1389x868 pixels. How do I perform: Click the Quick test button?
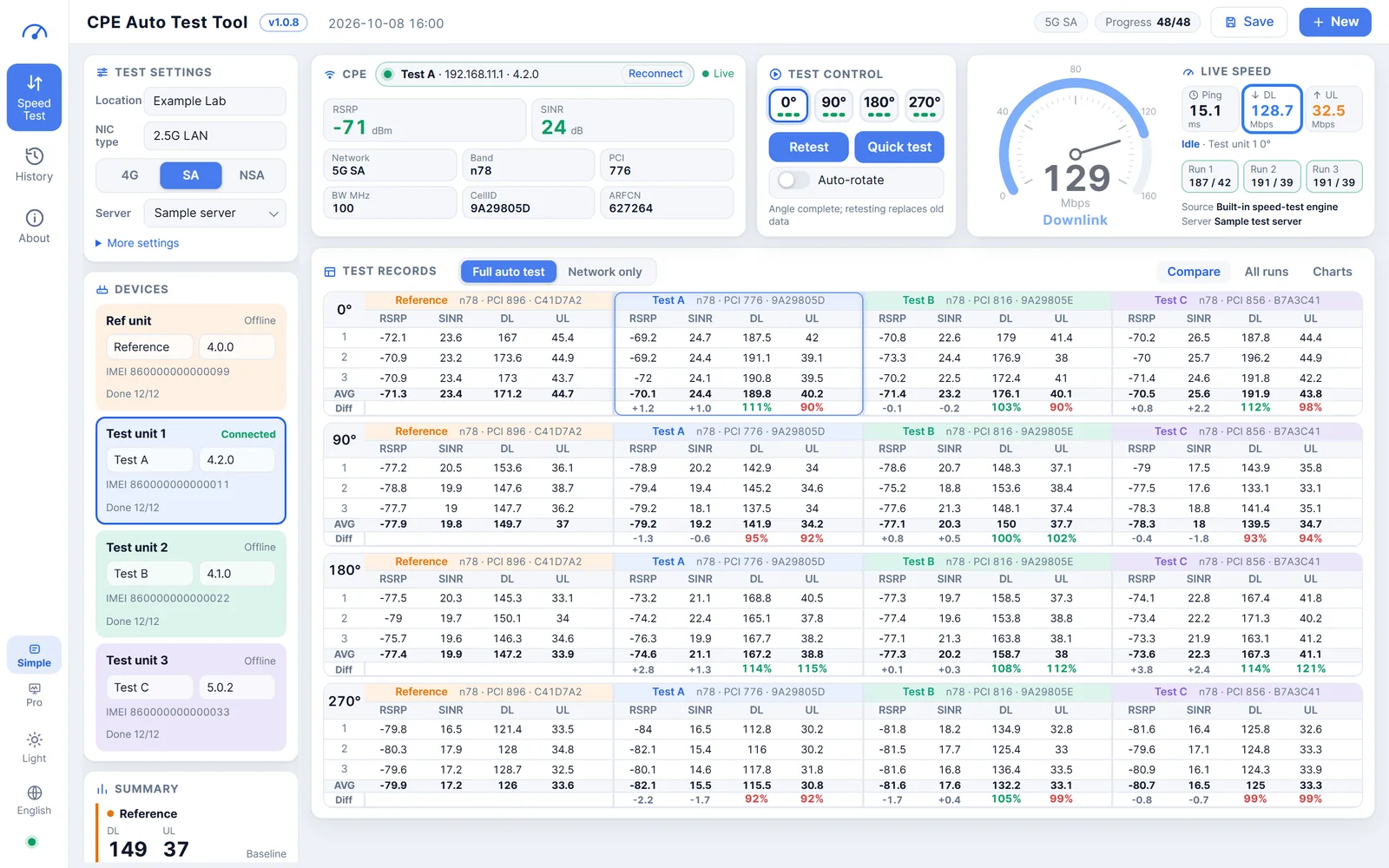[899, 148]
